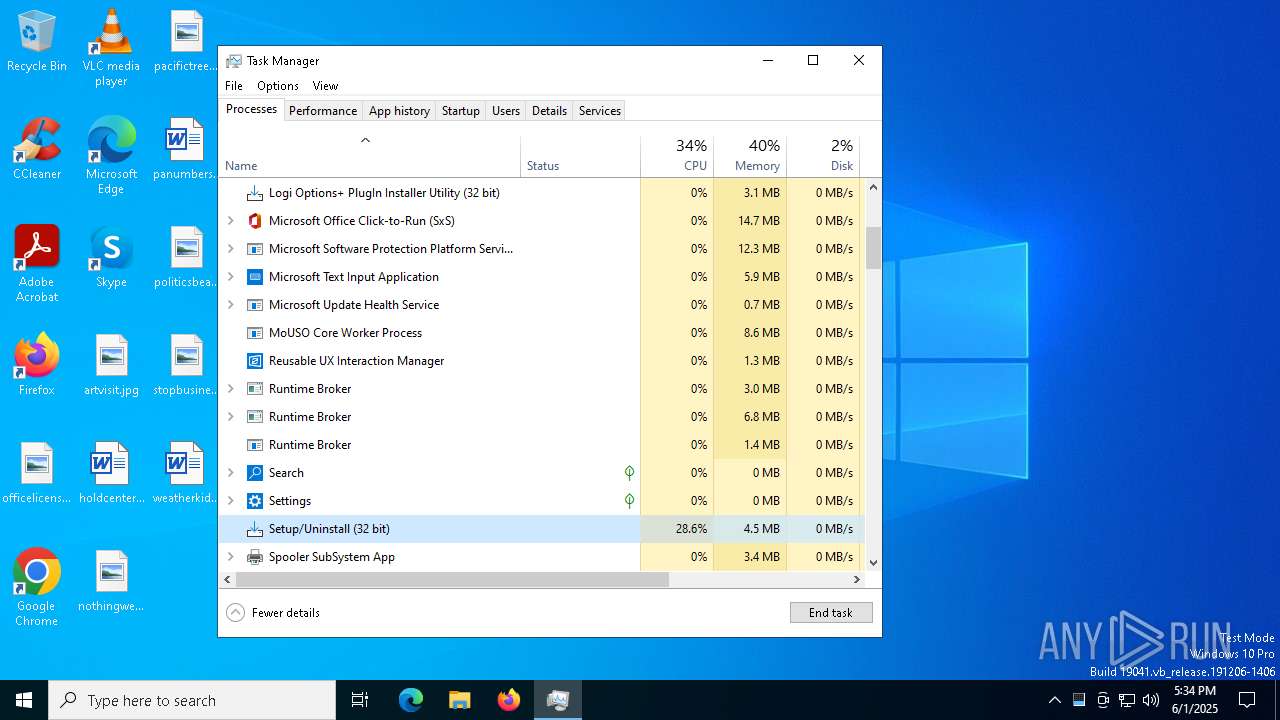1280x720 pixels.
Task: Click the Microsoft Office Click-to-Run process icon
Action: tap(254, 221)
